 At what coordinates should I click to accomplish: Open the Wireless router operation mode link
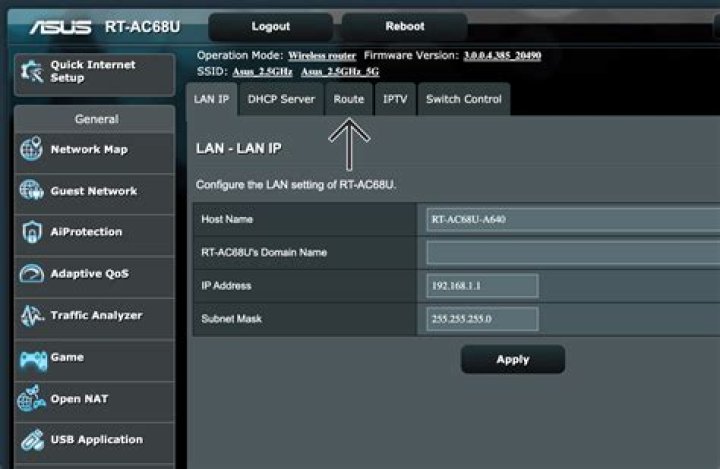(x=322, y=56)
